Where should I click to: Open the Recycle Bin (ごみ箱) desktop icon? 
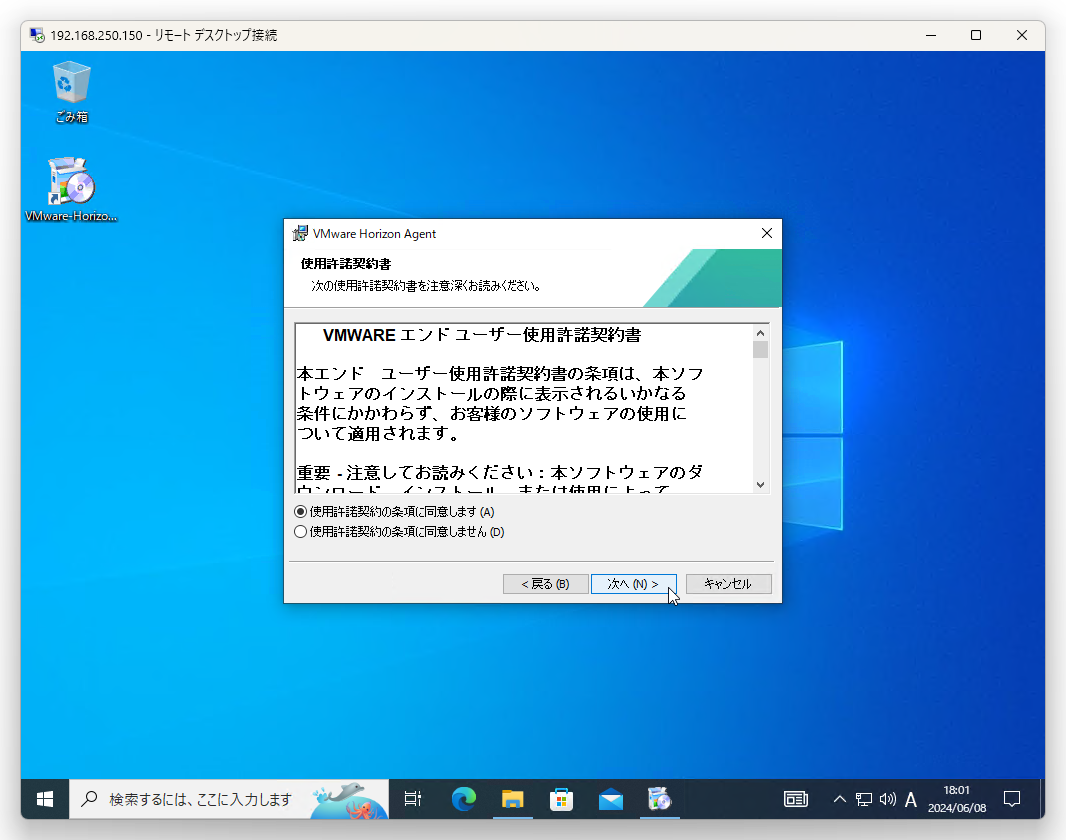[x=71, y=92]
